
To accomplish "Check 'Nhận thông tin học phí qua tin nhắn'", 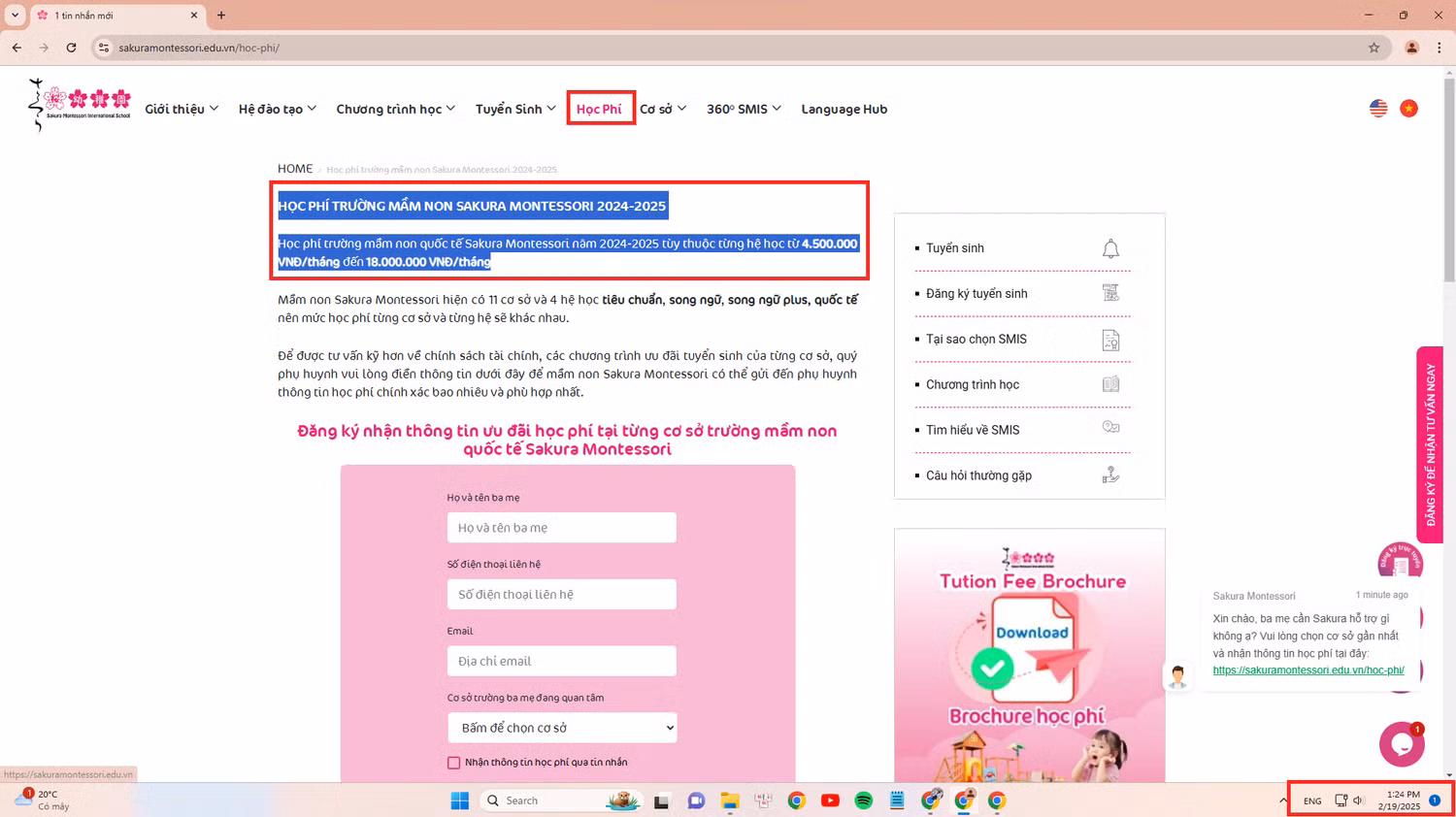I will tap(453, 763).
